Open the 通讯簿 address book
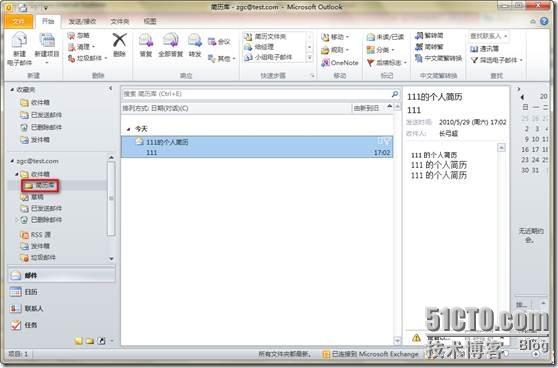558x368 pixels. pyautogui.click(x=484, y=48)
